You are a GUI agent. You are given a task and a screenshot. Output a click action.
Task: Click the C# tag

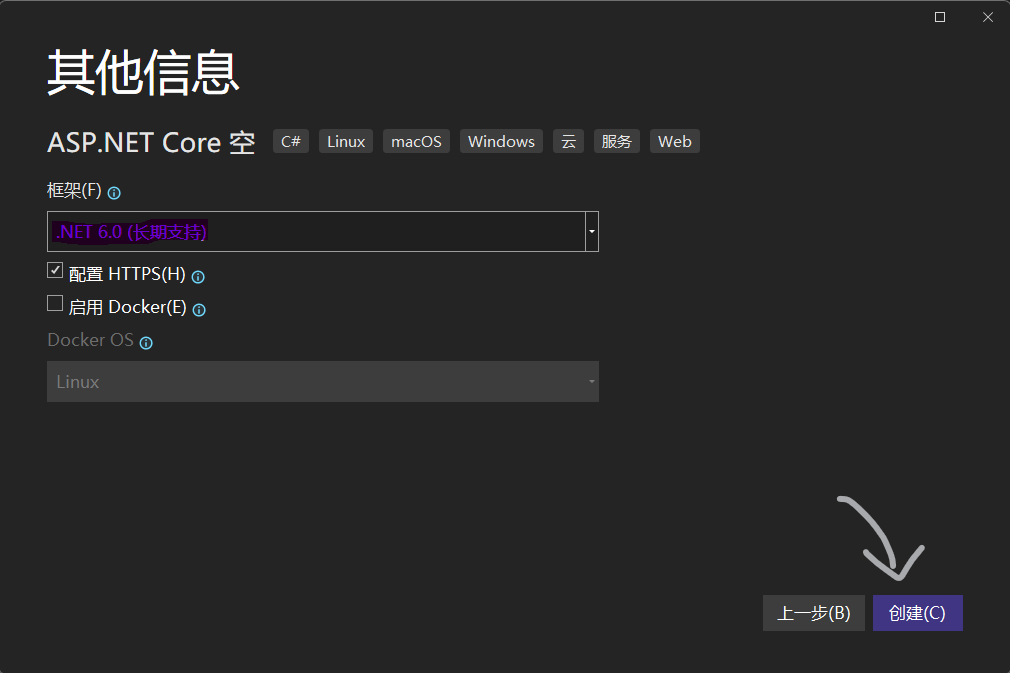291,141
